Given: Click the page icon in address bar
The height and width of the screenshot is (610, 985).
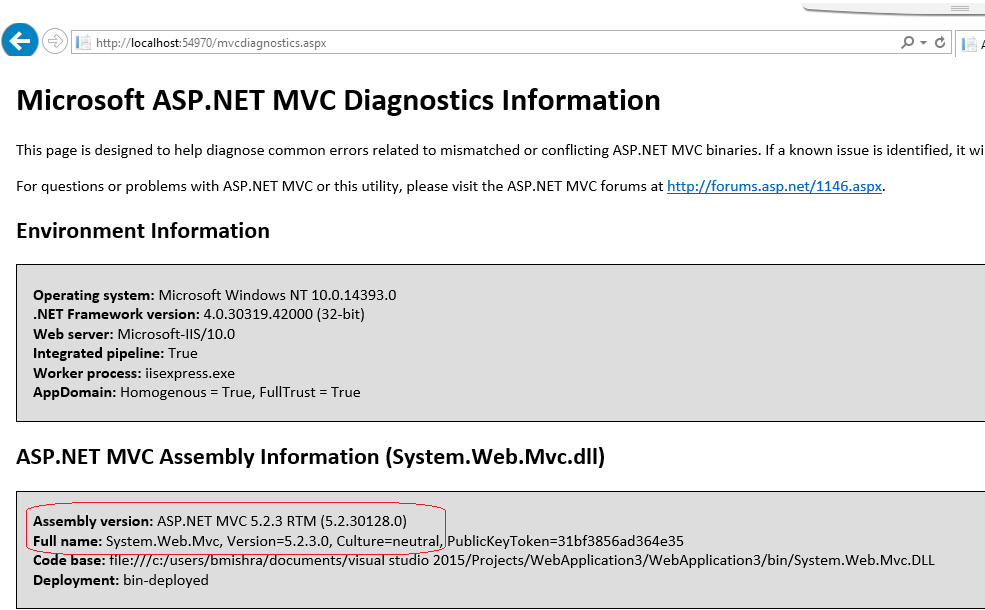Looking at the screenshot, I should click(83, 42).
